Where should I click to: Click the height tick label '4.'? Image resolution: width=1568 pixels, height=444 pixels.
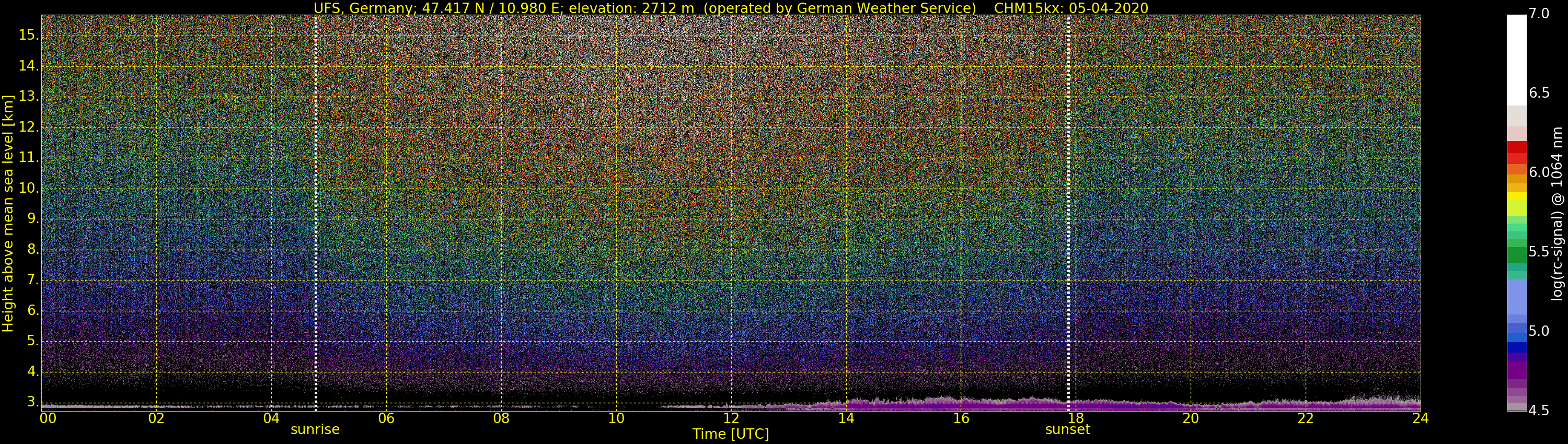32,371
